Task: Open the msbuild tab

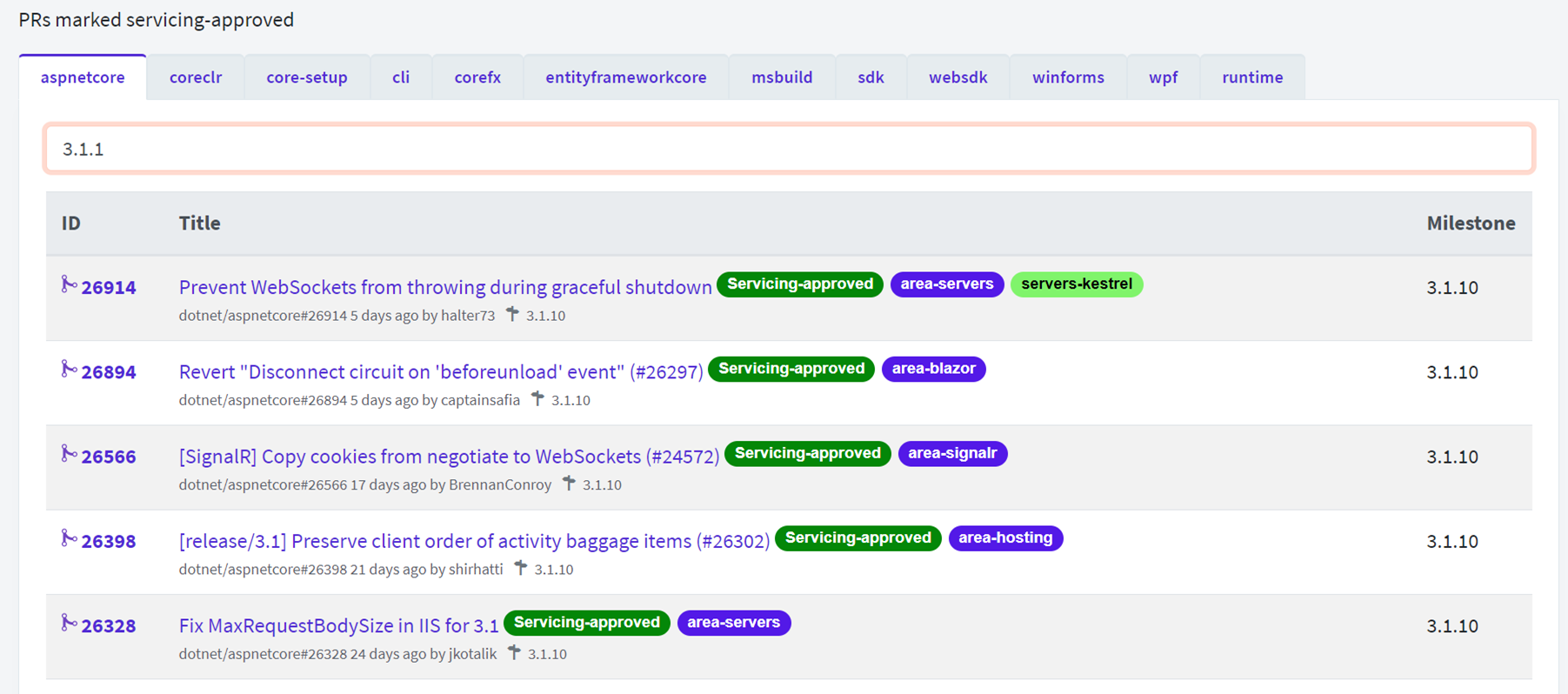Action: [782, 77]
